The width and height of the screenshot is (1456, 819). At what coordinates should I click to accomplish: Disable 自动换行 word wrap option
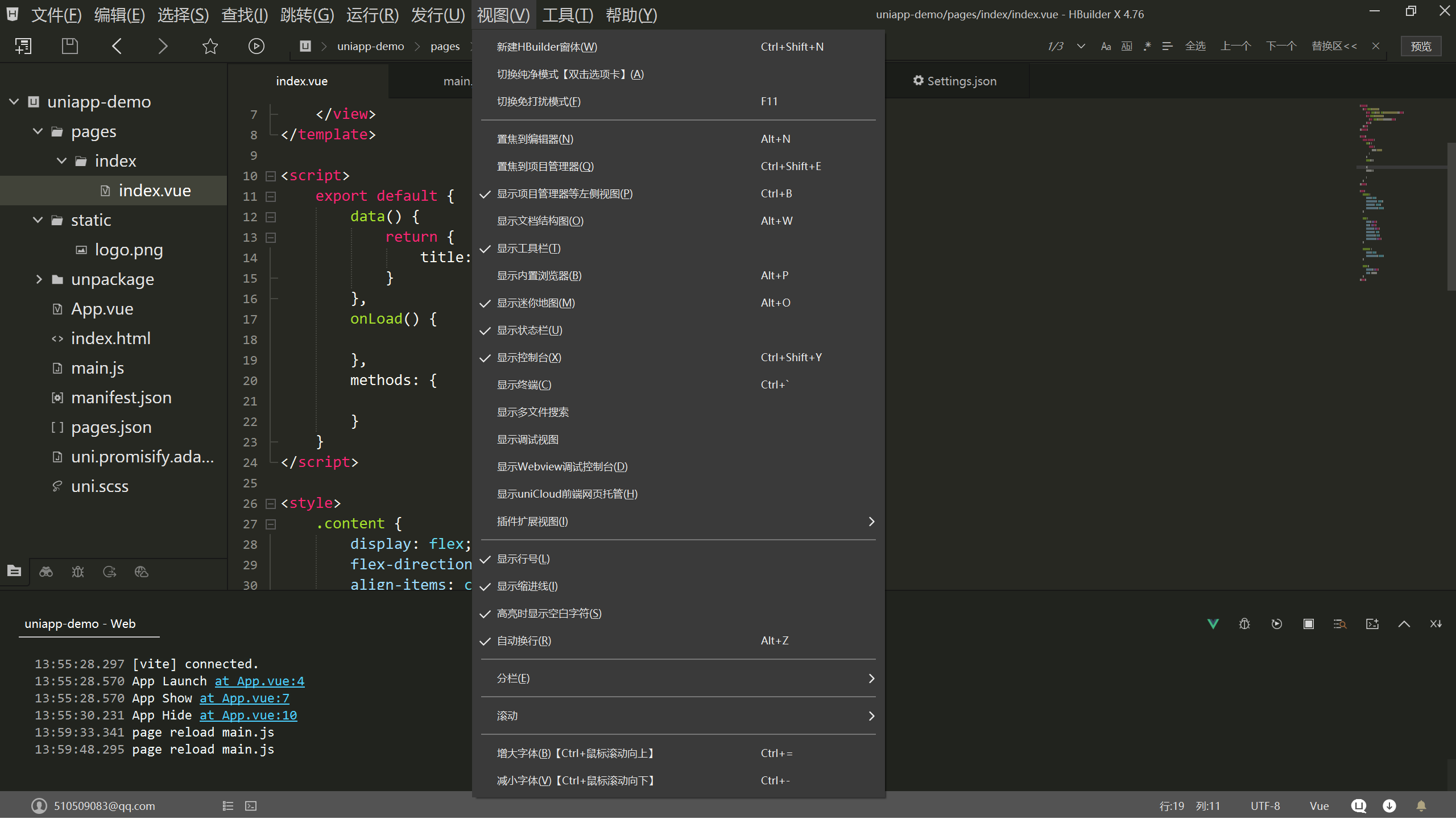524,641
